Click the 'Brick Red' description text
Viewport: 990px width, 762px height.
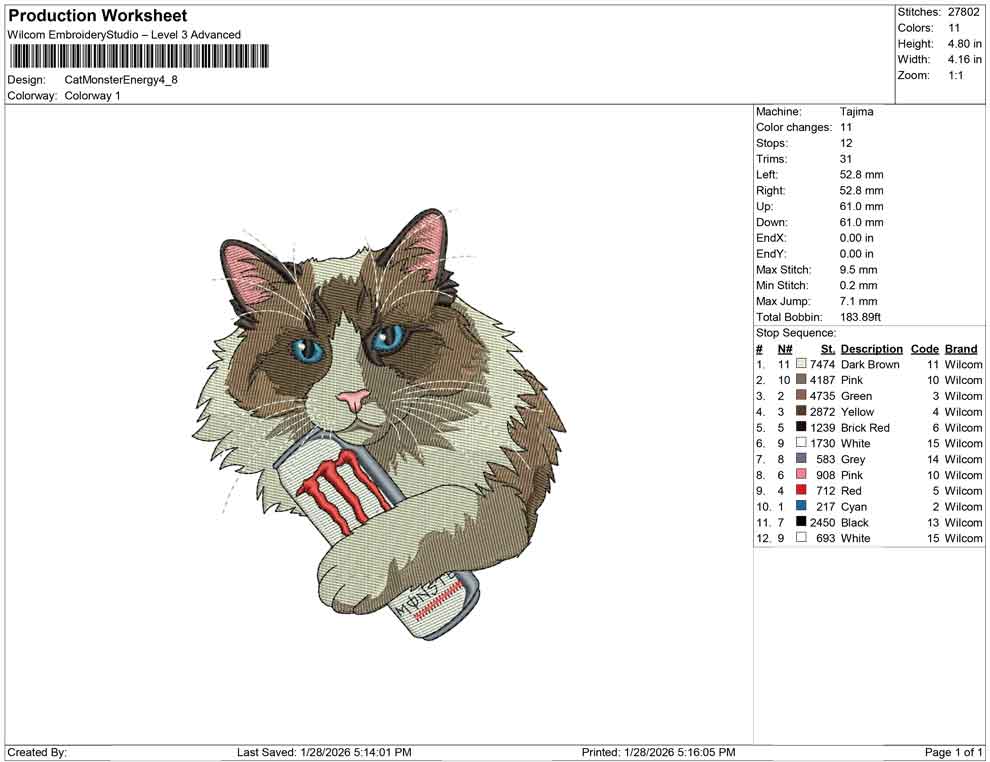click(865, 427)
